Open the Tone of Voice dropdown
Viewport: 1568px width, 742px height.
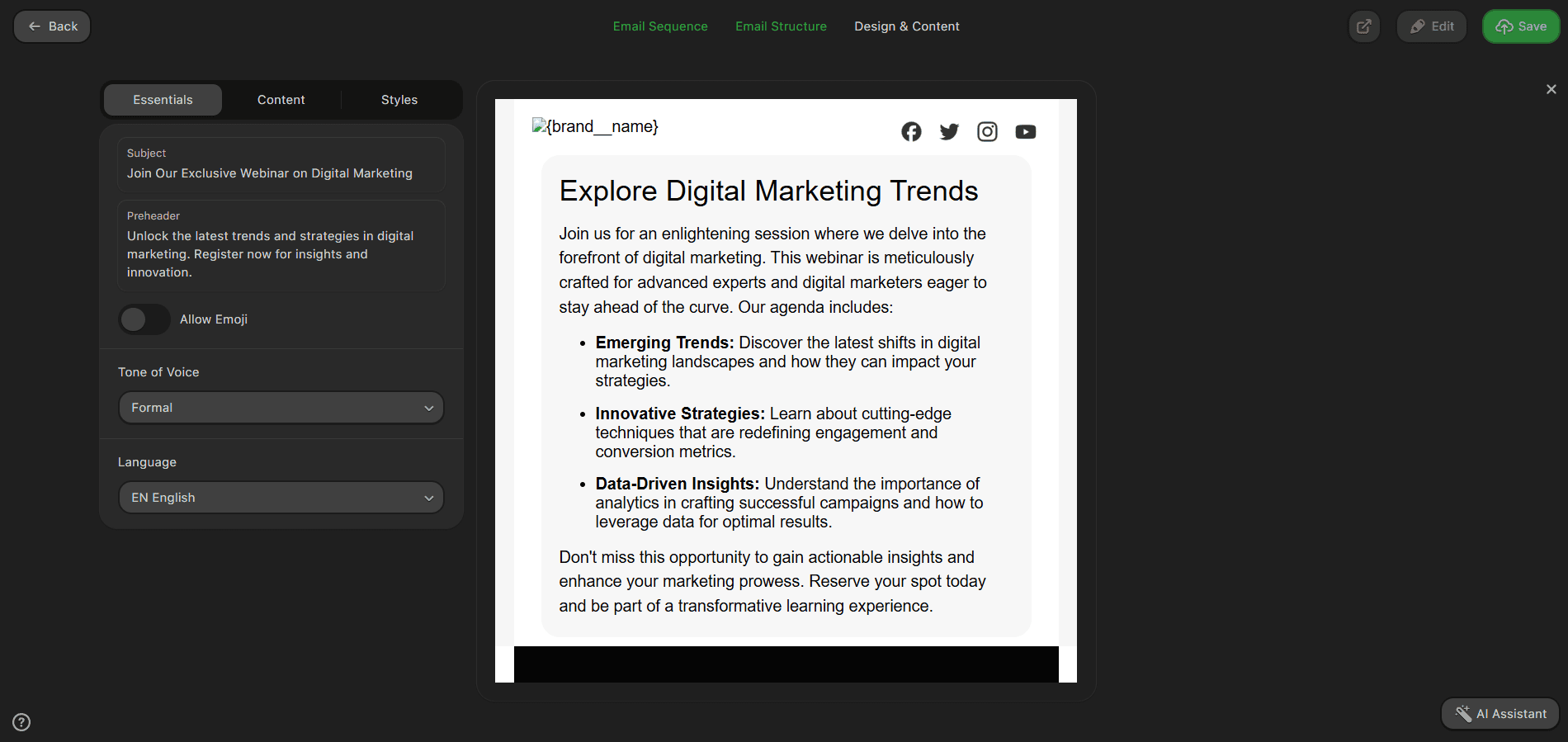(281, 408)
